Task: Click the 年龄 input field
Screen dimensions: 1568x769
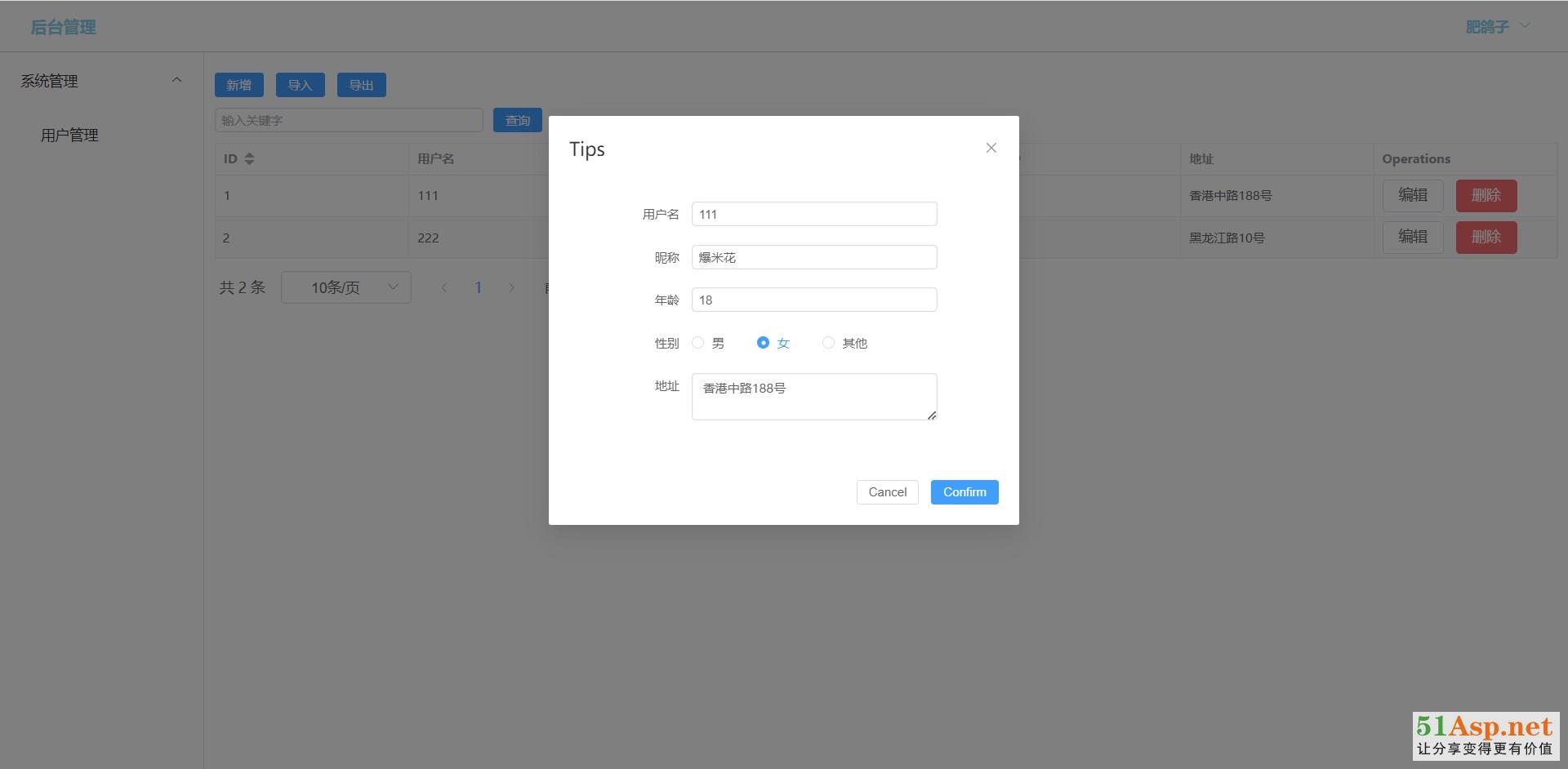Action: pyautogui.click(x=814, y=300)
